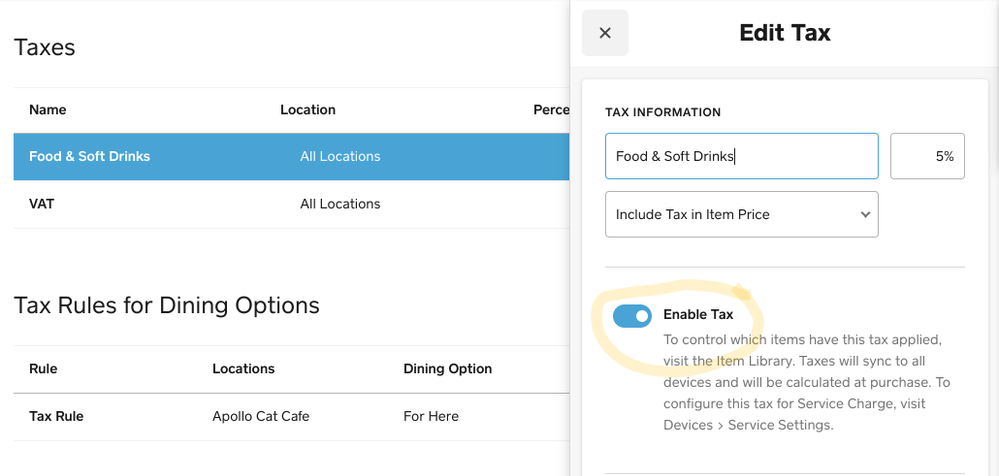The width and height of the screenshot is (999, 476).
Task: Click the dropdown chevron arrow for tax inclusion
Action: point(864,214)
